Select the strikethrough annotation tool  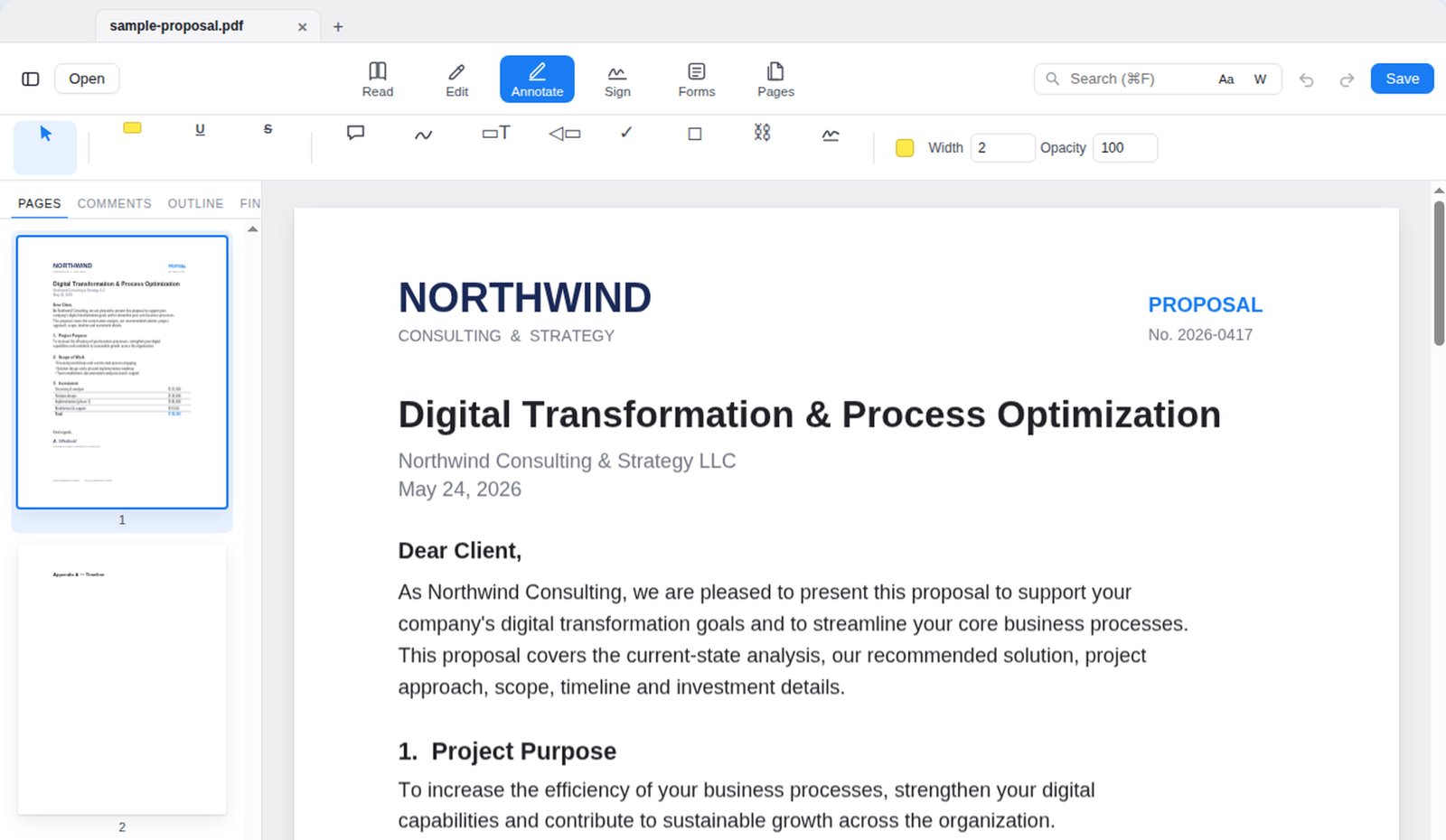[x=268, y=129]
